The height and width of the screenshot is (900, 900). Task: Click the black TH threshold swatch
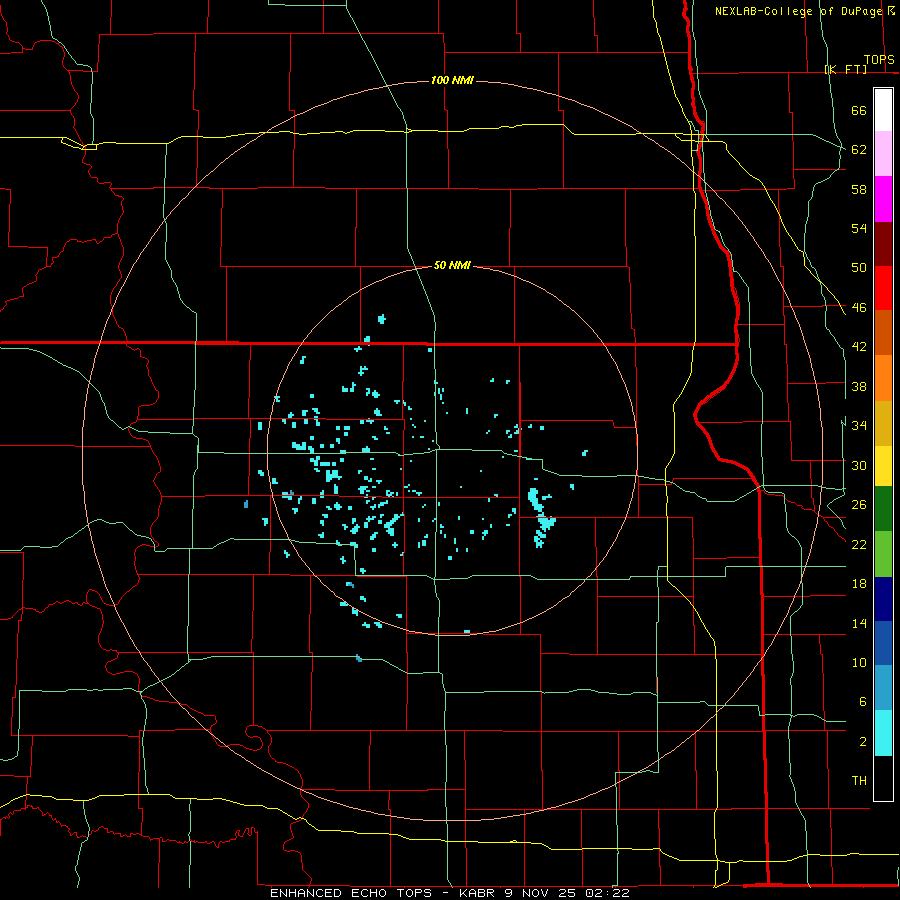pos(883,778)
